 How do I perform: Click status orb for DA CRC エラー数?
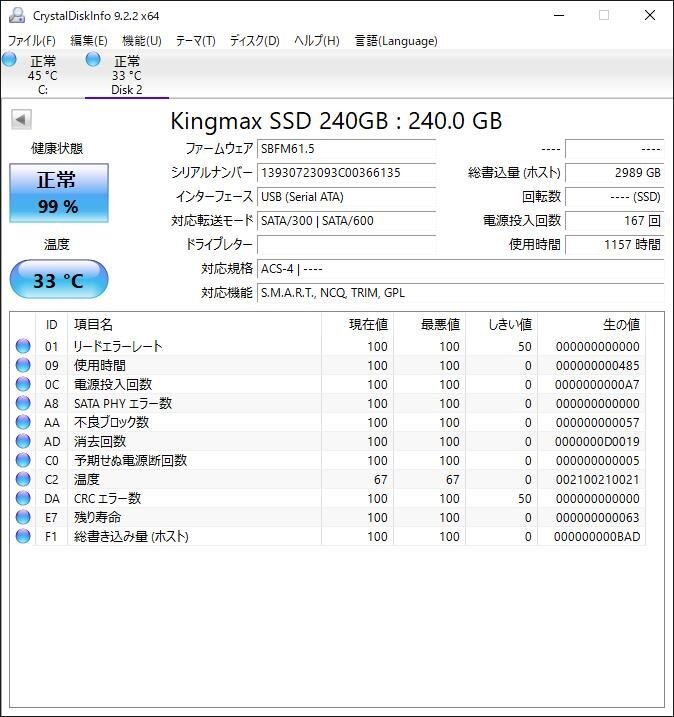pyautogui.click(x=23, y=498)
